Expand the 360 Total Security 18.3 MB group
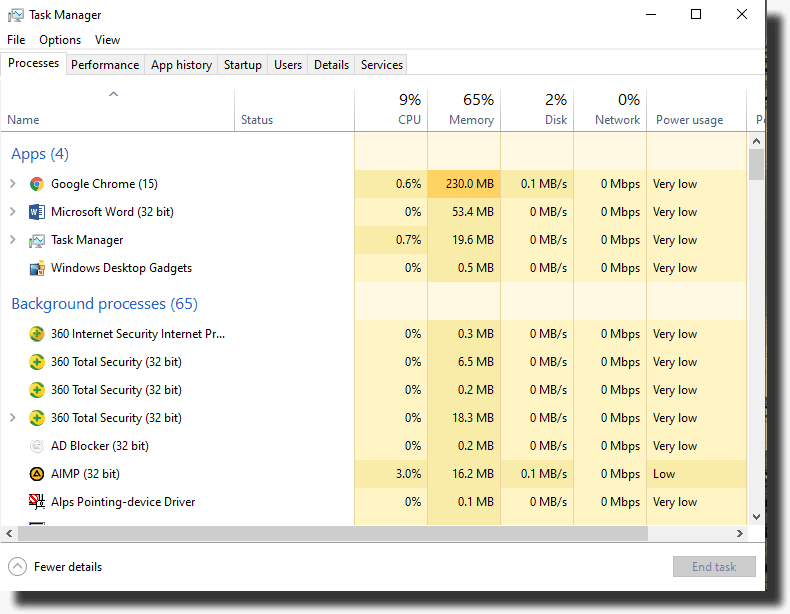The height and width of the screenshot is (614, 790). 13,418
